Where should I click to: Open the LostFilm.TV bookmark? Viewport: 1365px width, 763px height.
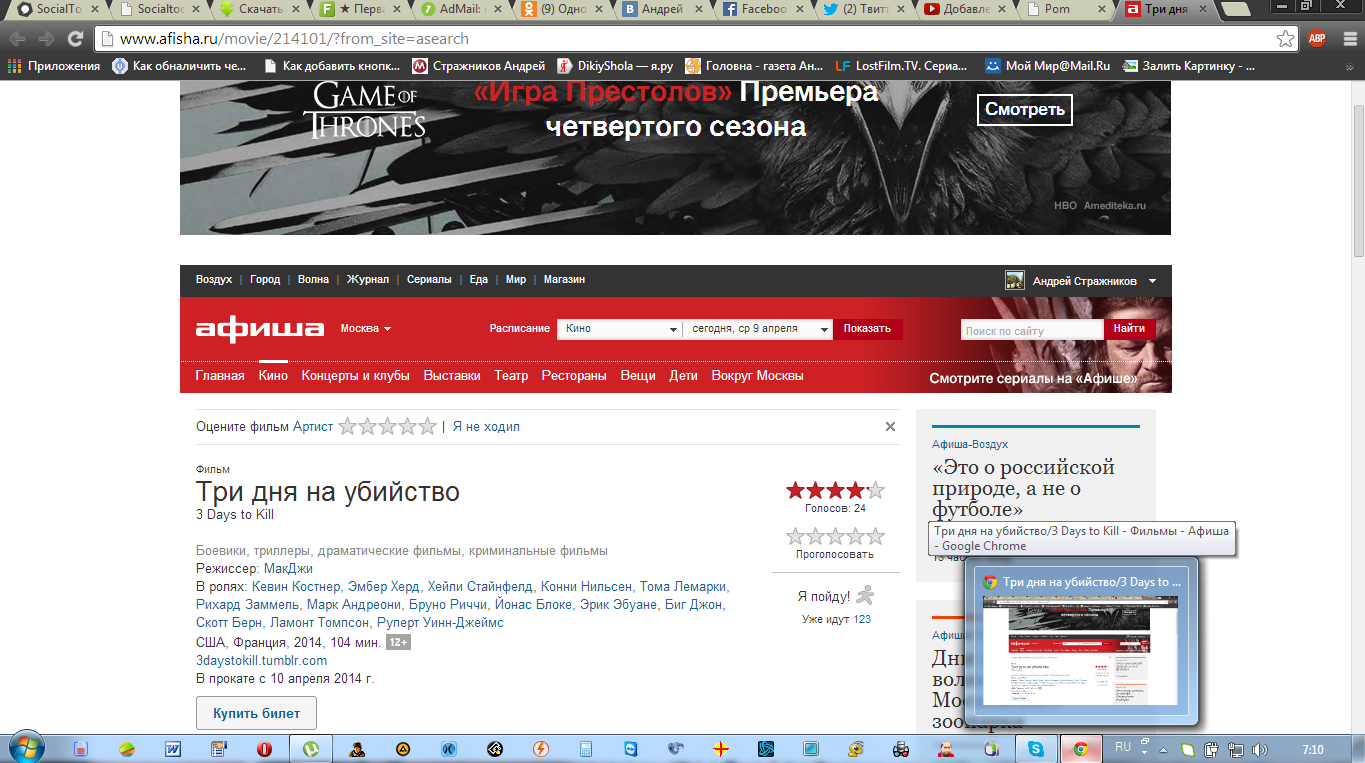coord(902,66)
